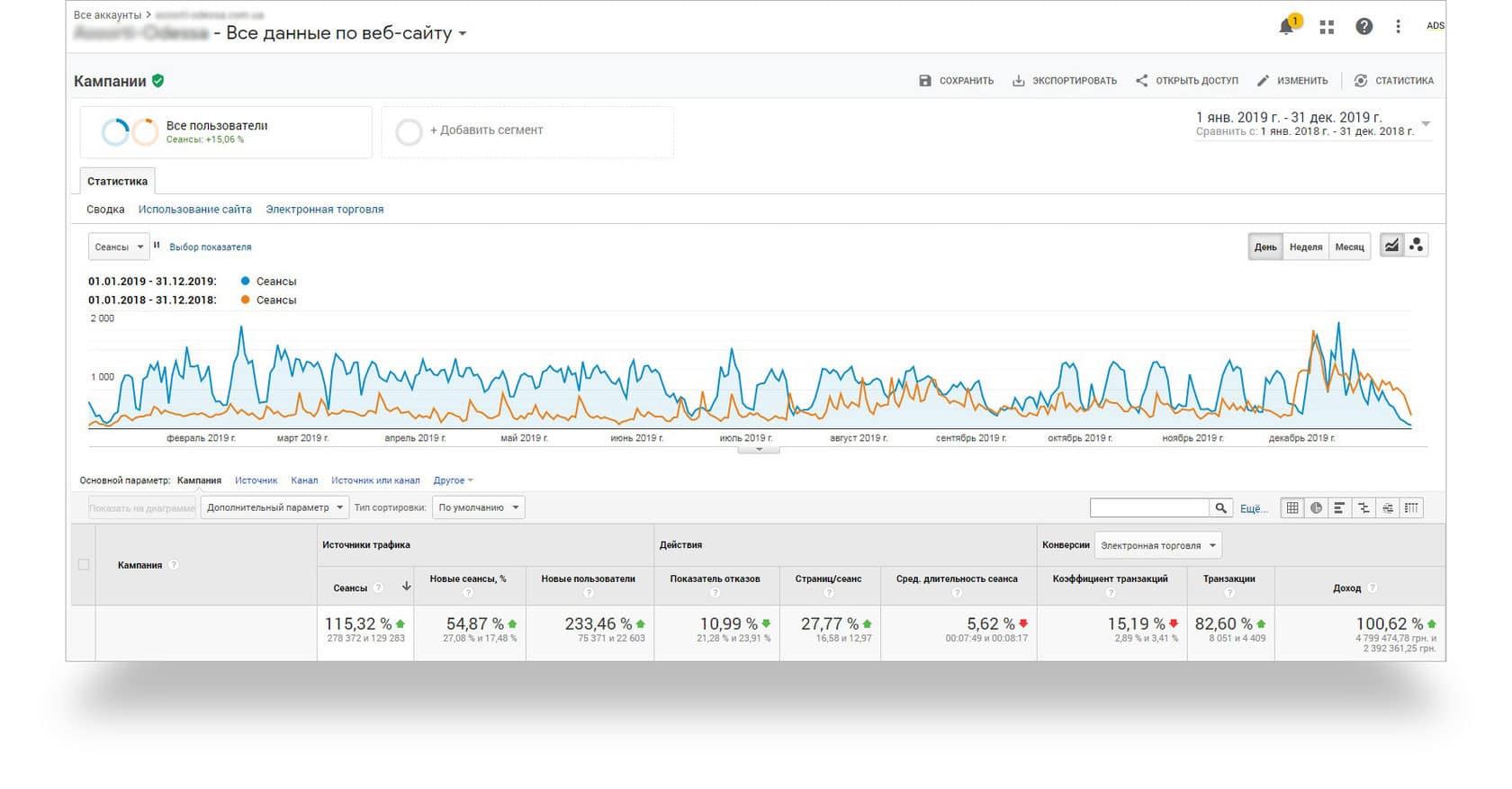Click the table search magnifier icon
The height and width of the screenshot is (789, 1512).
1220,507
